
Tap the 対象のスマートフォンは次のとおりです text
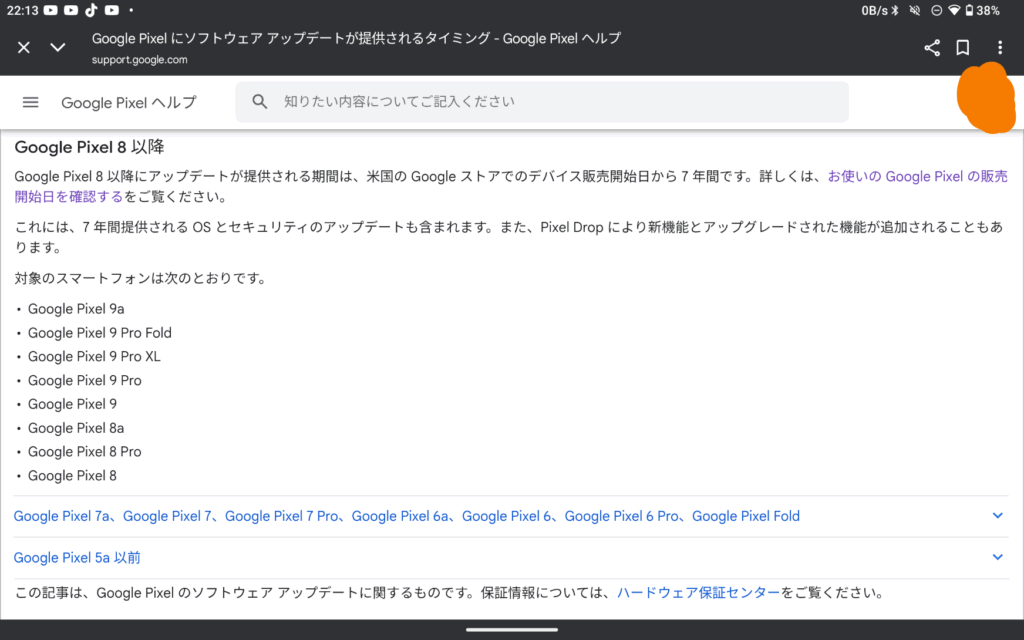[140, 279]
